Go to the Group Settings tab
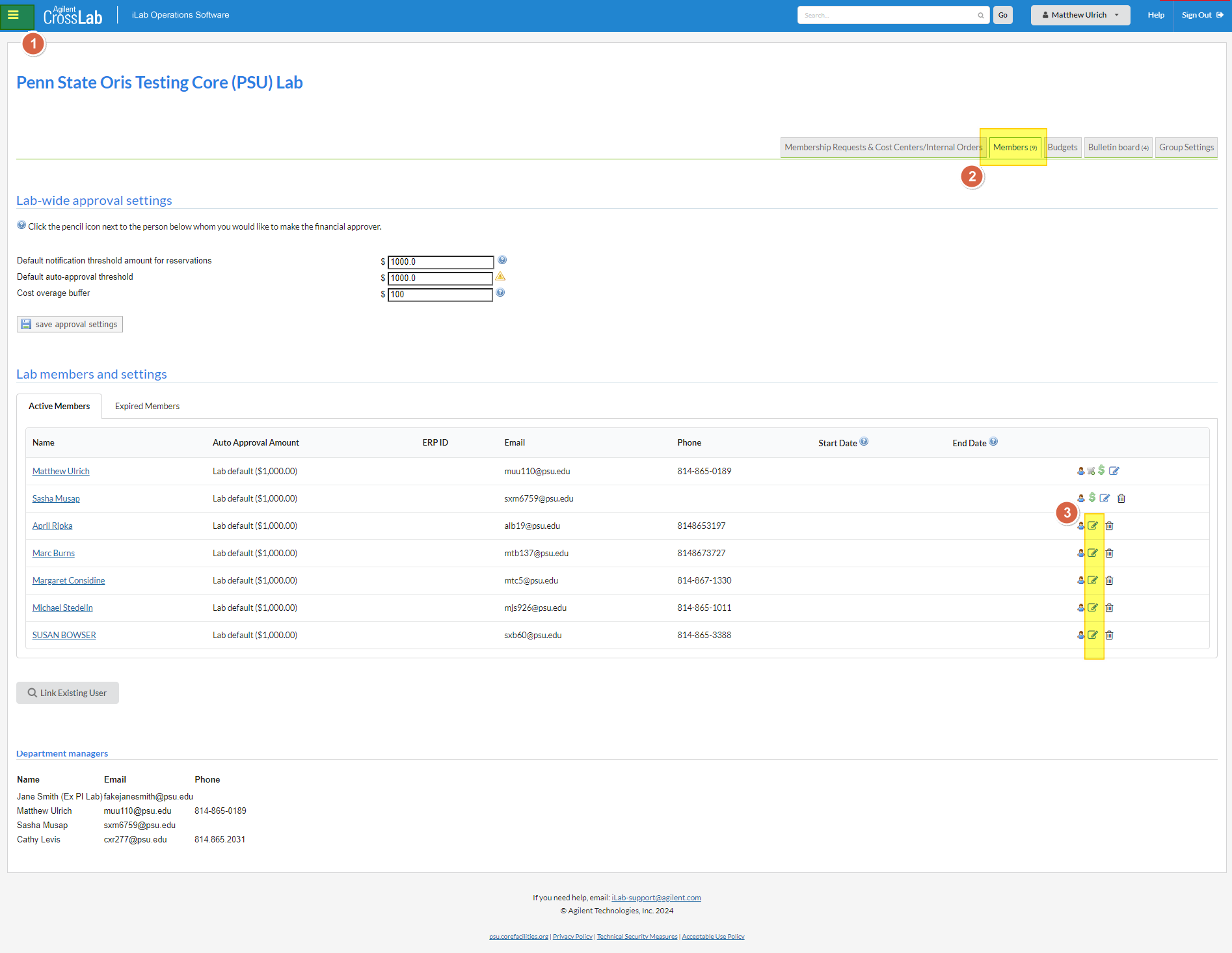This screenshot has width=1232, height=953. [1186, 148]
